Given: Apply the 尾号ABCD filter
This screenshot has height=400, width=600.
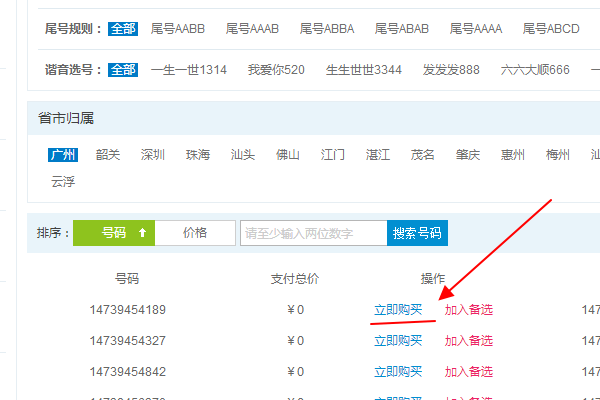Looking at the screenshot, I should point(551,29).
